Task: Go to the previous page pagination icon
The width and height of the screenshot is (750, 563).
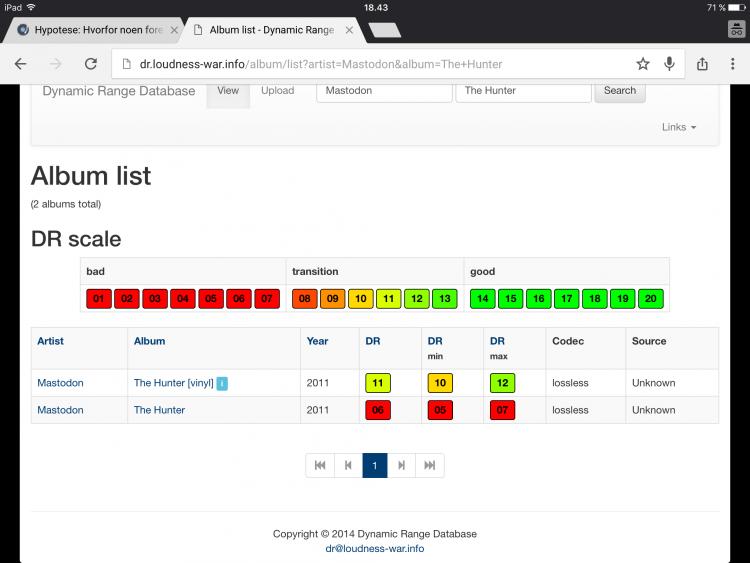Action: pyautogui.click(x=348, y=465)
